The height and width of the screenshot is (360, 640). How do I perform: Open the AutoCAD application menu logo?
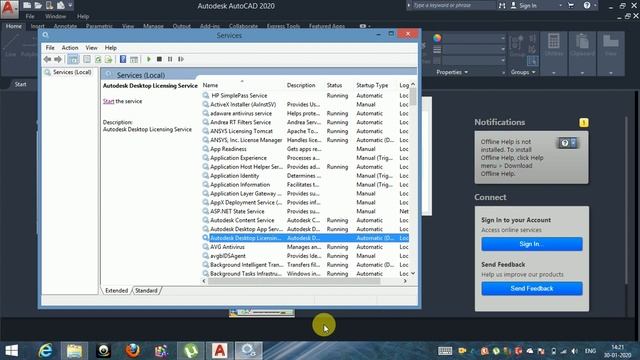pos(9,9)
